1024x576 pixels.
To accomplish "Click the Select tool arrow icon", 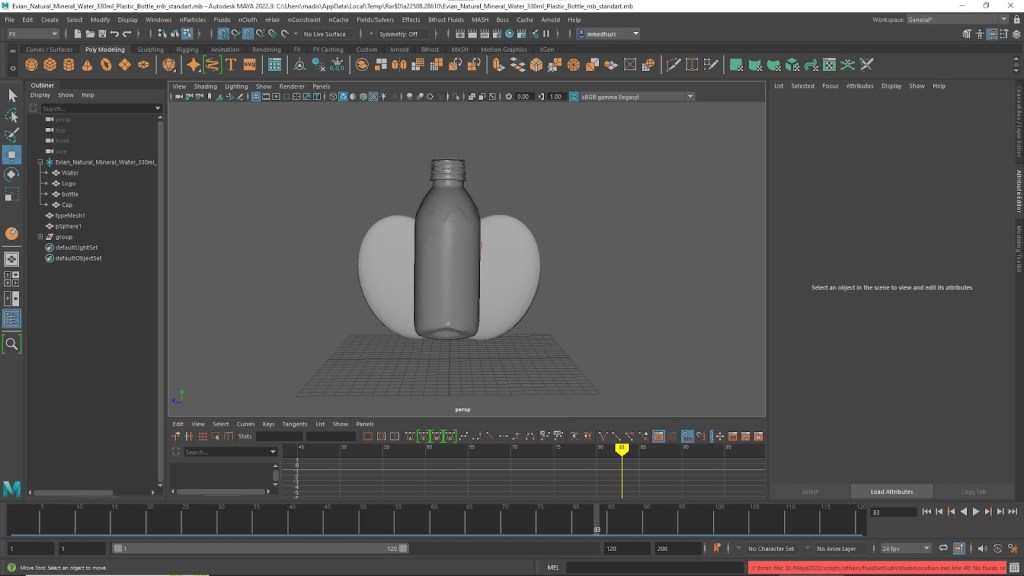I will pos(12,95).
